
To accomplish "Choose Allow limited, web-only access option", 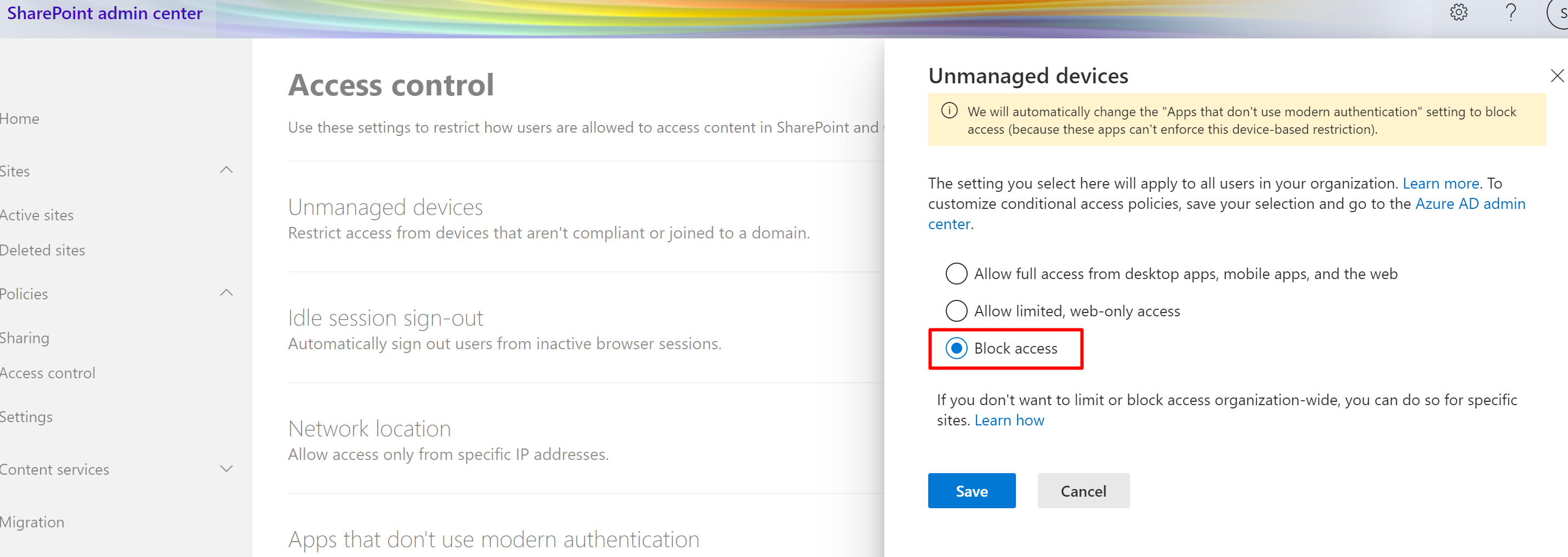I will click(x=956, y=311).
